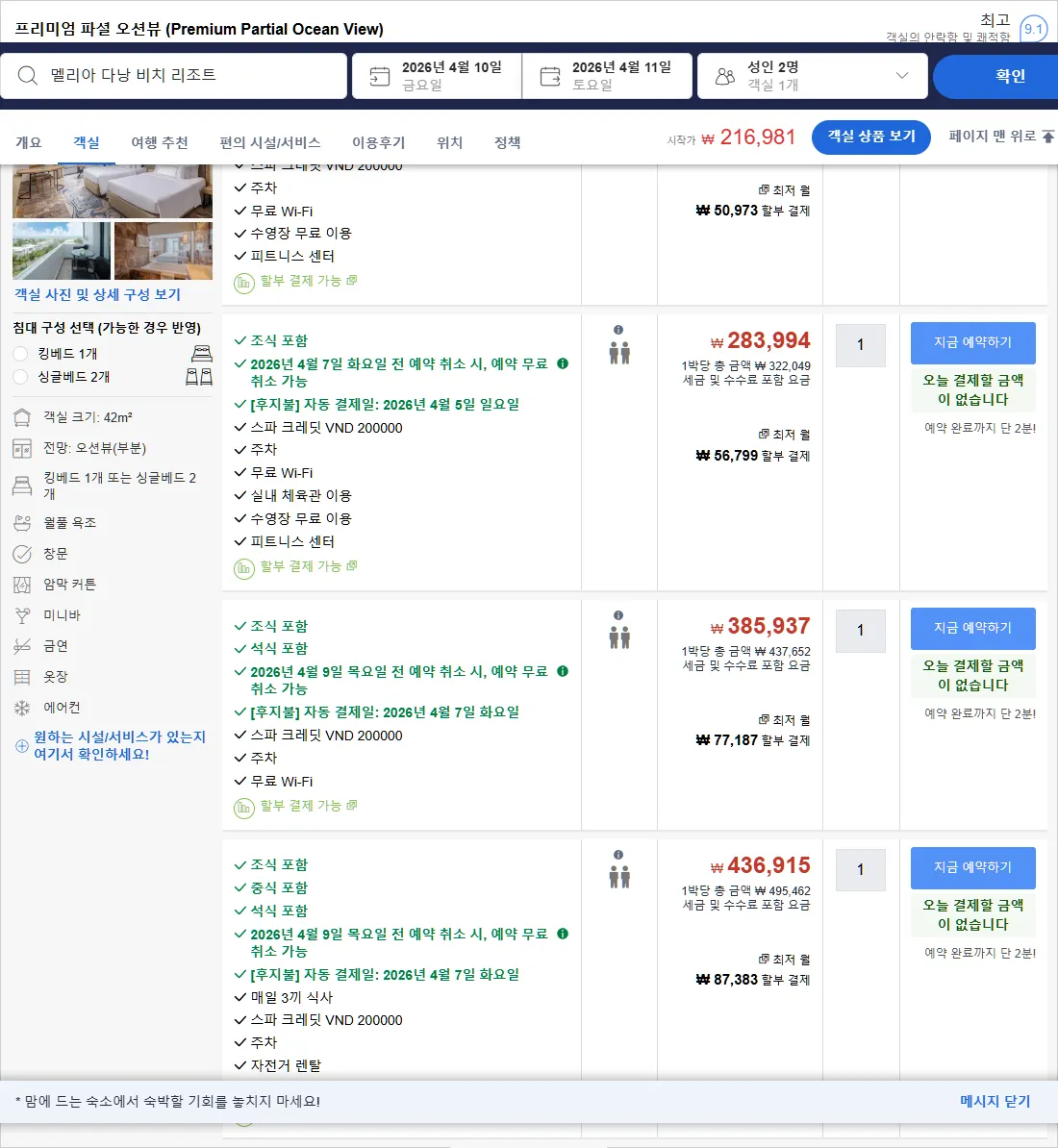Click the air conditioner snowflake icon

(x=22, y=708)
